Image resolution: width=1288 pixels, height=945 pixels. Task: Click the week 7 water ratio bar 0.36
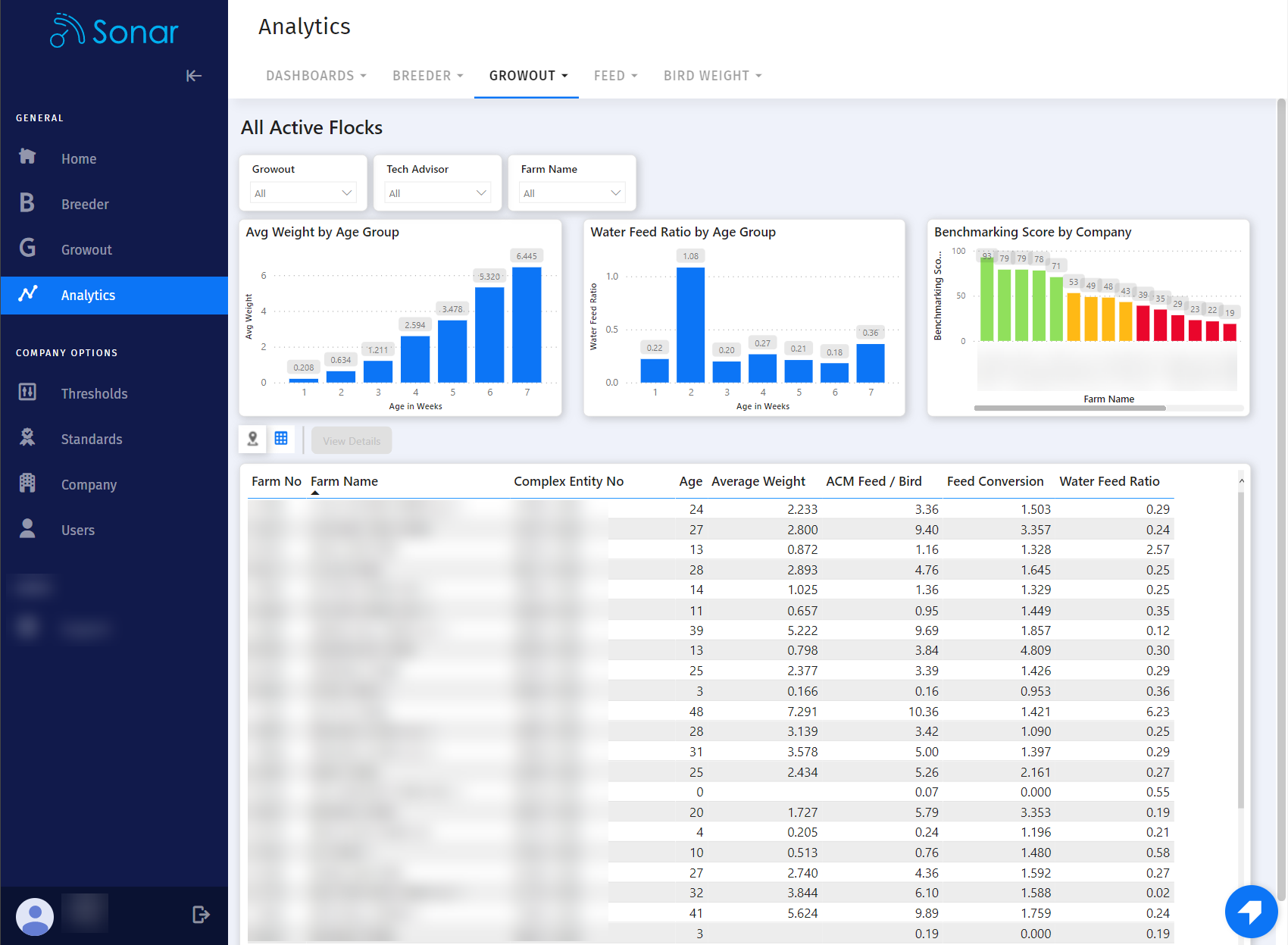click(x=871, y=363)
